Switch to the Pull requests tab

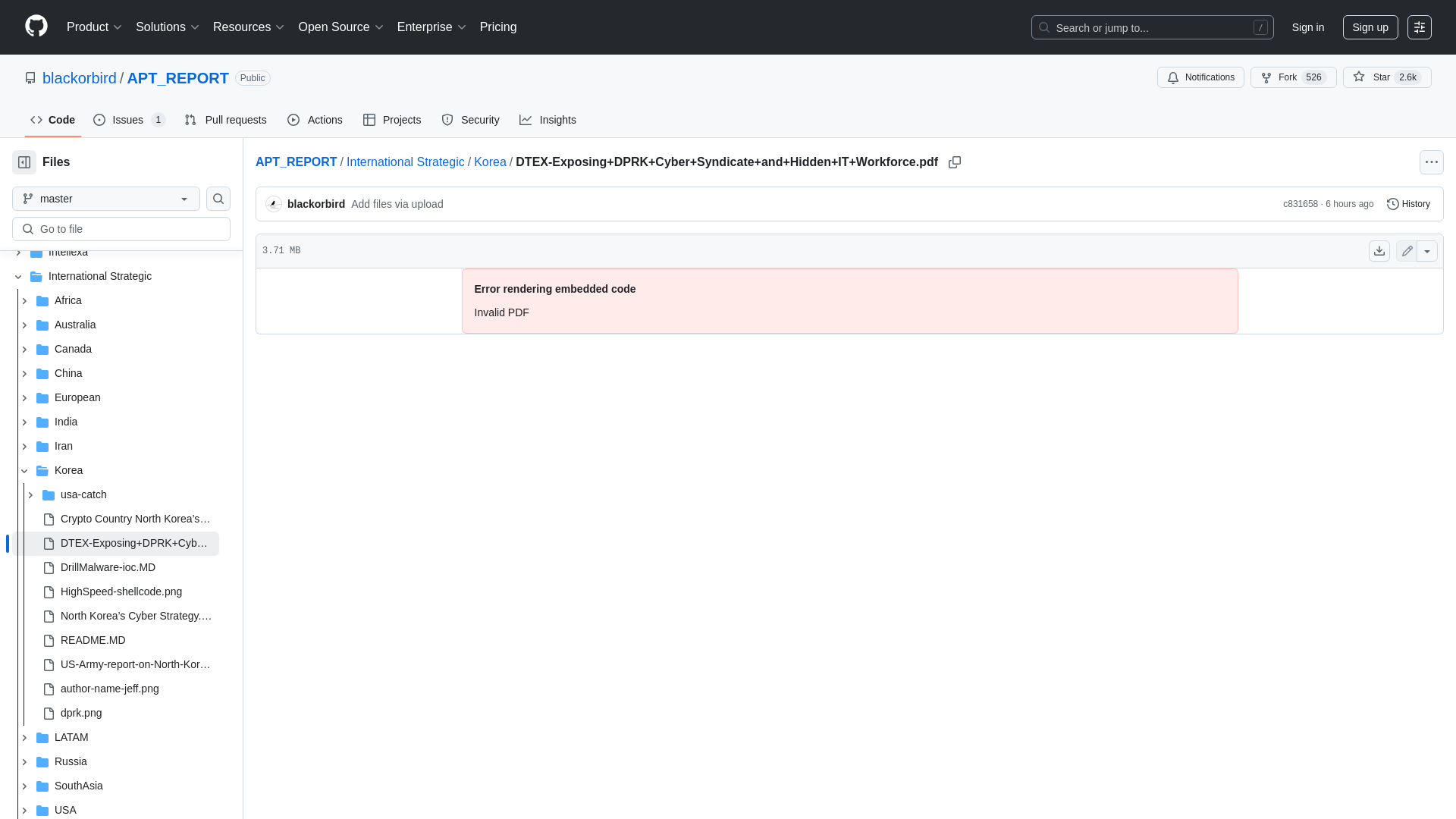coord(225,120)
